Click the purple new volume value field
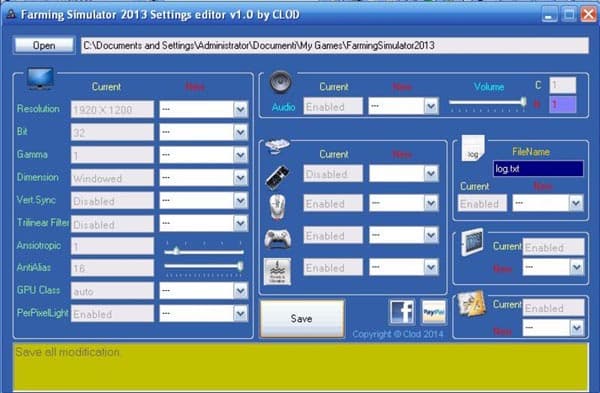 pos(562,104)
